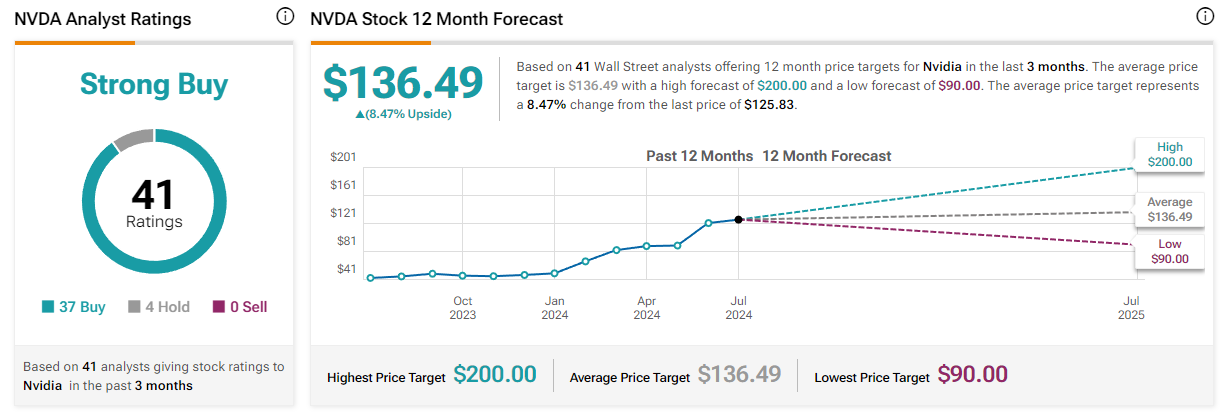Click the 41 Ratings donut chart center
This screenshot has height=416, width=1224.
154,204
